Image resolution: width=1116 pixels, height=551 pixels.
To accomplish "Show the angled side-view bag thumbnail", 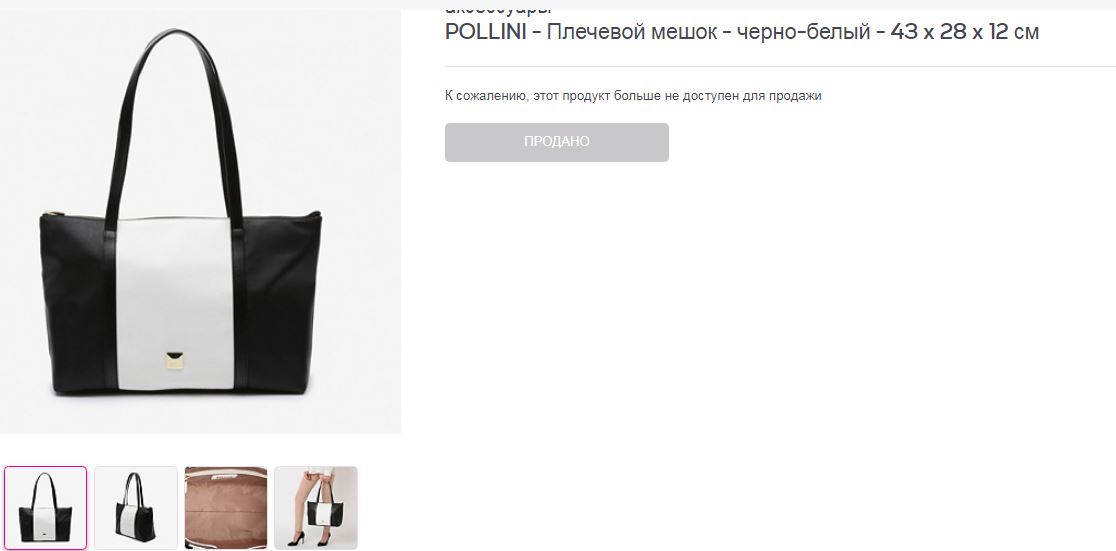I will (x=136, y=508).
